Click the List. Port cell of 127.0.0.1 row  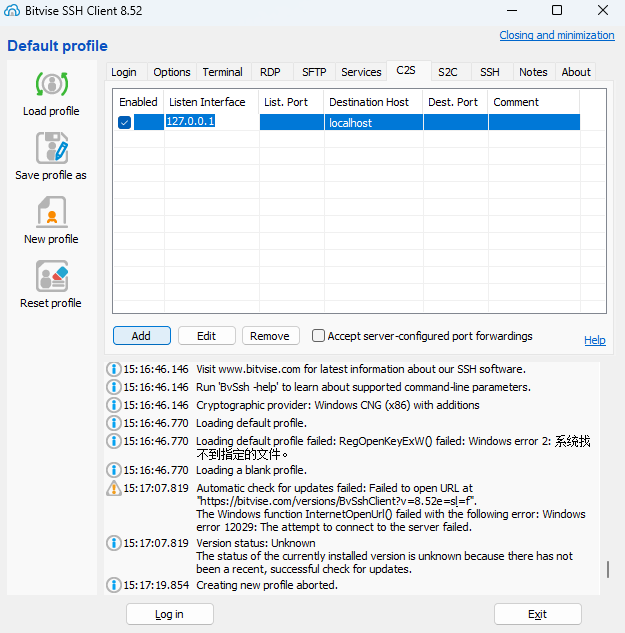point(292,122)
